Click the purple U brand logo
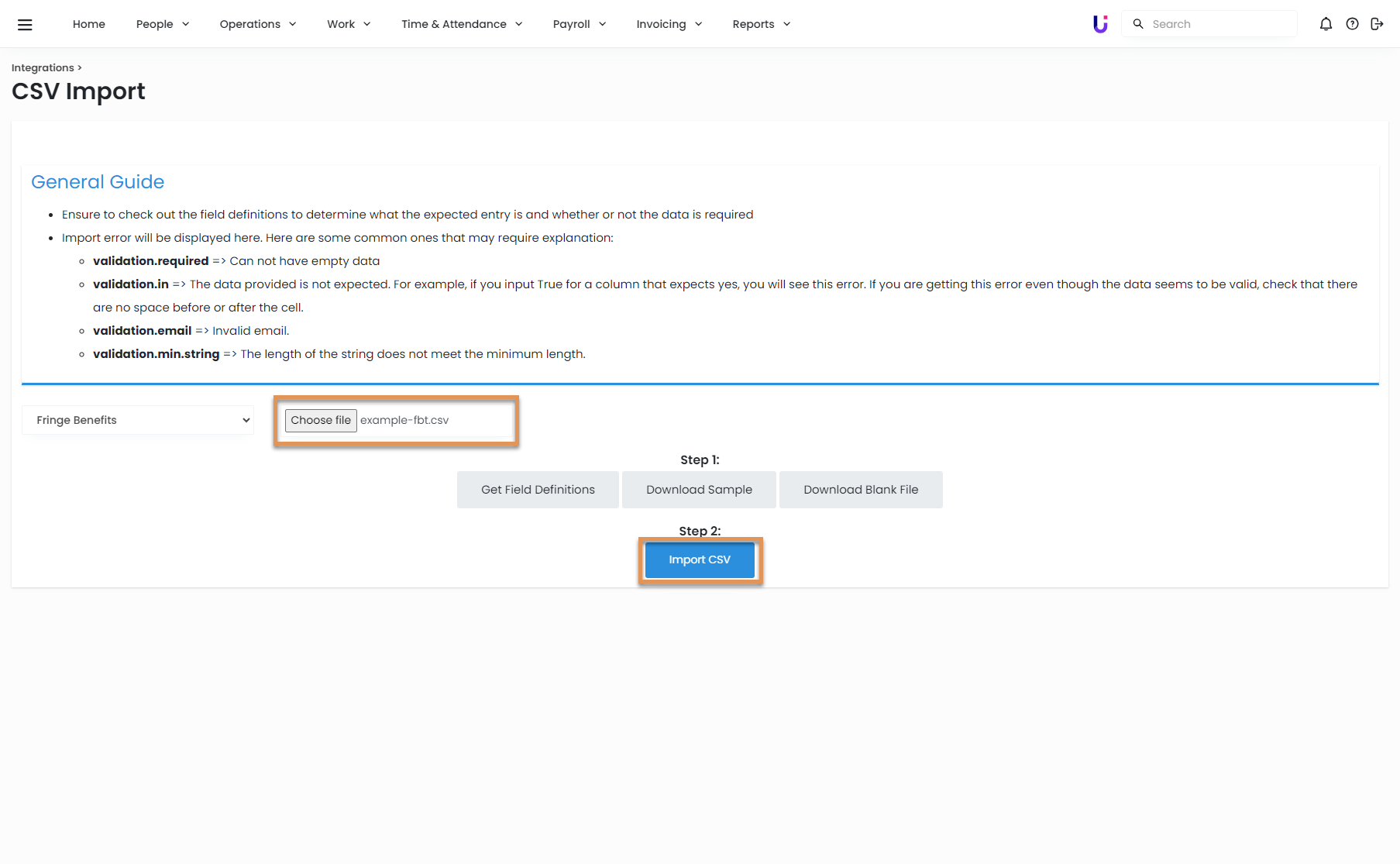 click(x=1099, y=24)
